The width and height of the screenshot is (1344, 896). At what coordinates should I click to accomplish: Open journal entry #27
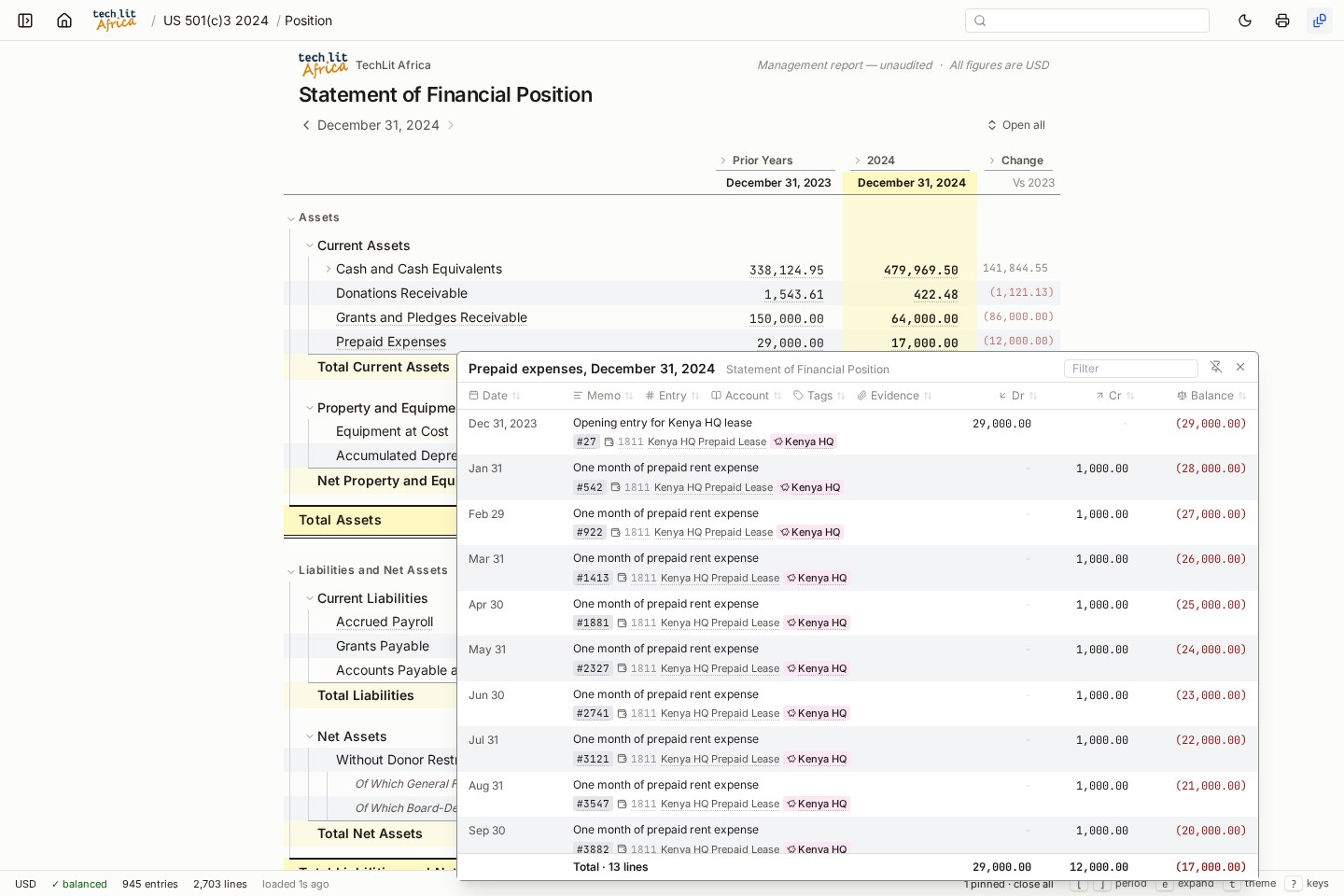click(x=586, y=441)
